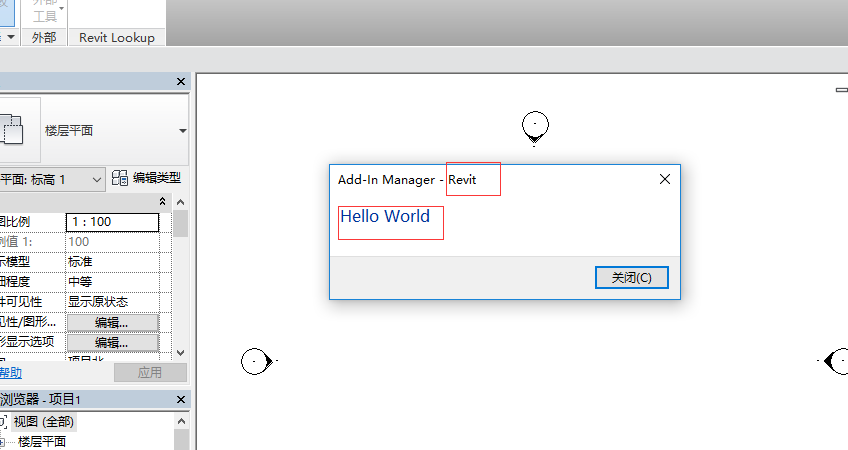Open the 外部 ribbon panel label
Viewport: 848px width, 450px height.
(x=44, y=37)
